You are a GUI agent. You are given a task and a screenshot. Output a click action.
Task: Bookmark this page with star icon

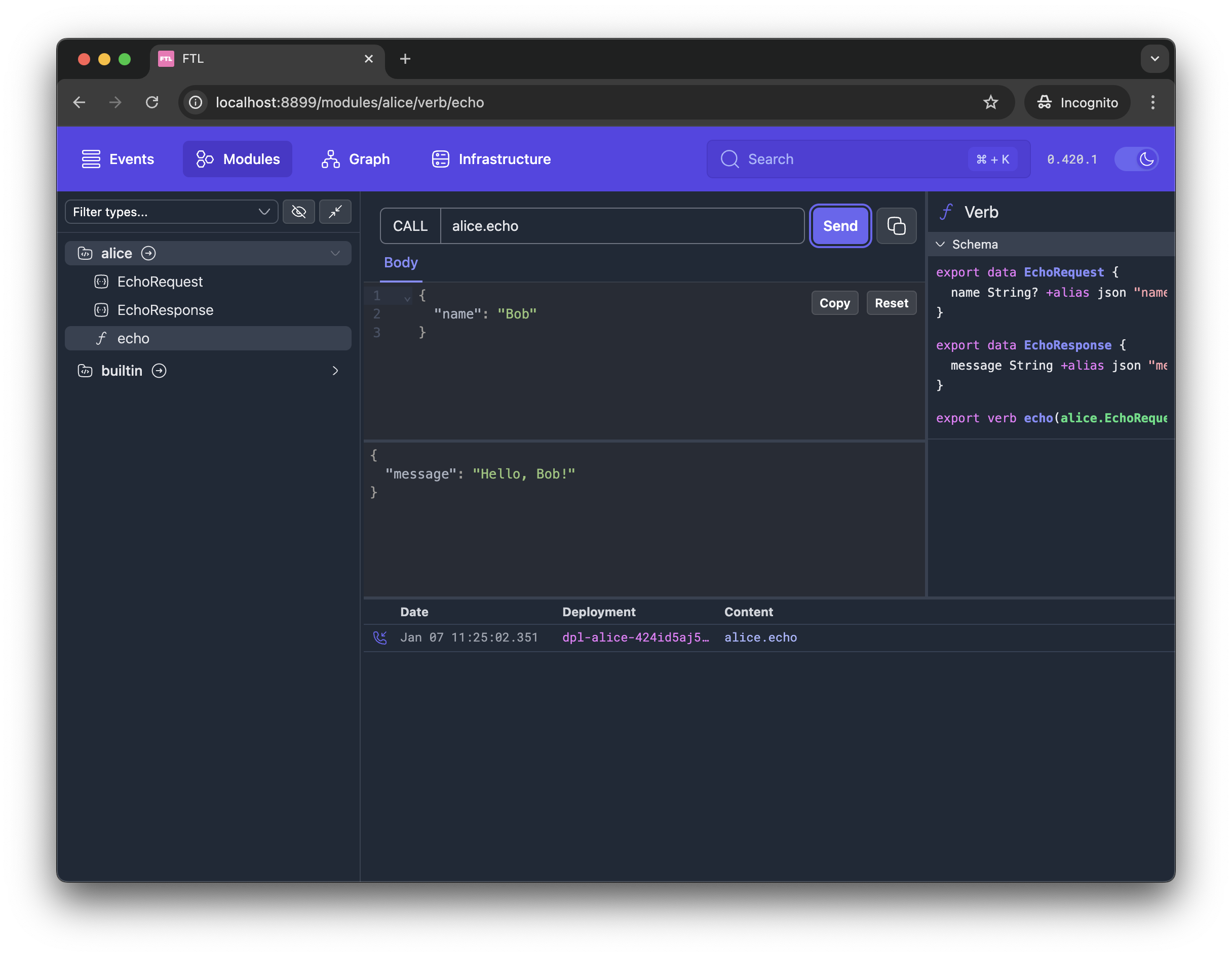[x=990, y=102]
